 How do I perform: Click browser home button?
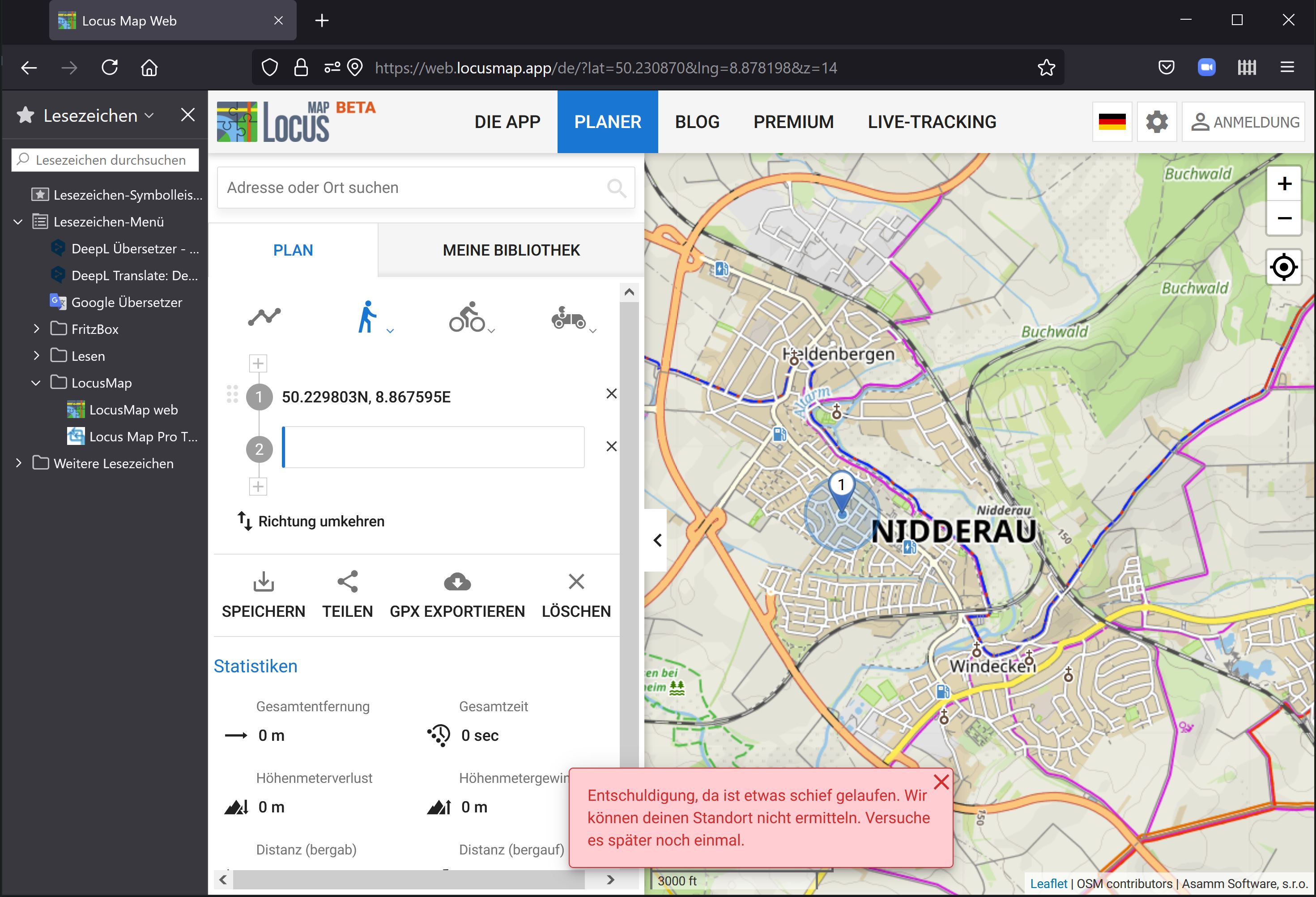point(149,68)
